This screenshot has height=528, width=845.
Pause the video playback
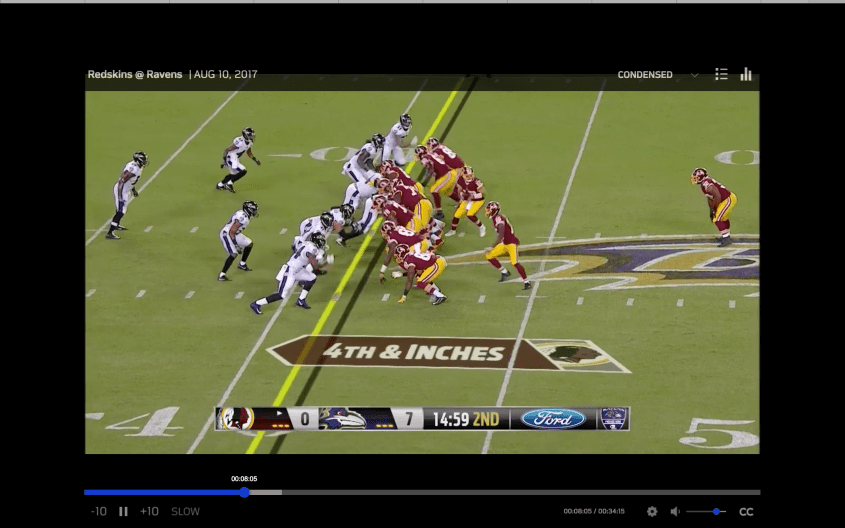click(x=124, y=511)
